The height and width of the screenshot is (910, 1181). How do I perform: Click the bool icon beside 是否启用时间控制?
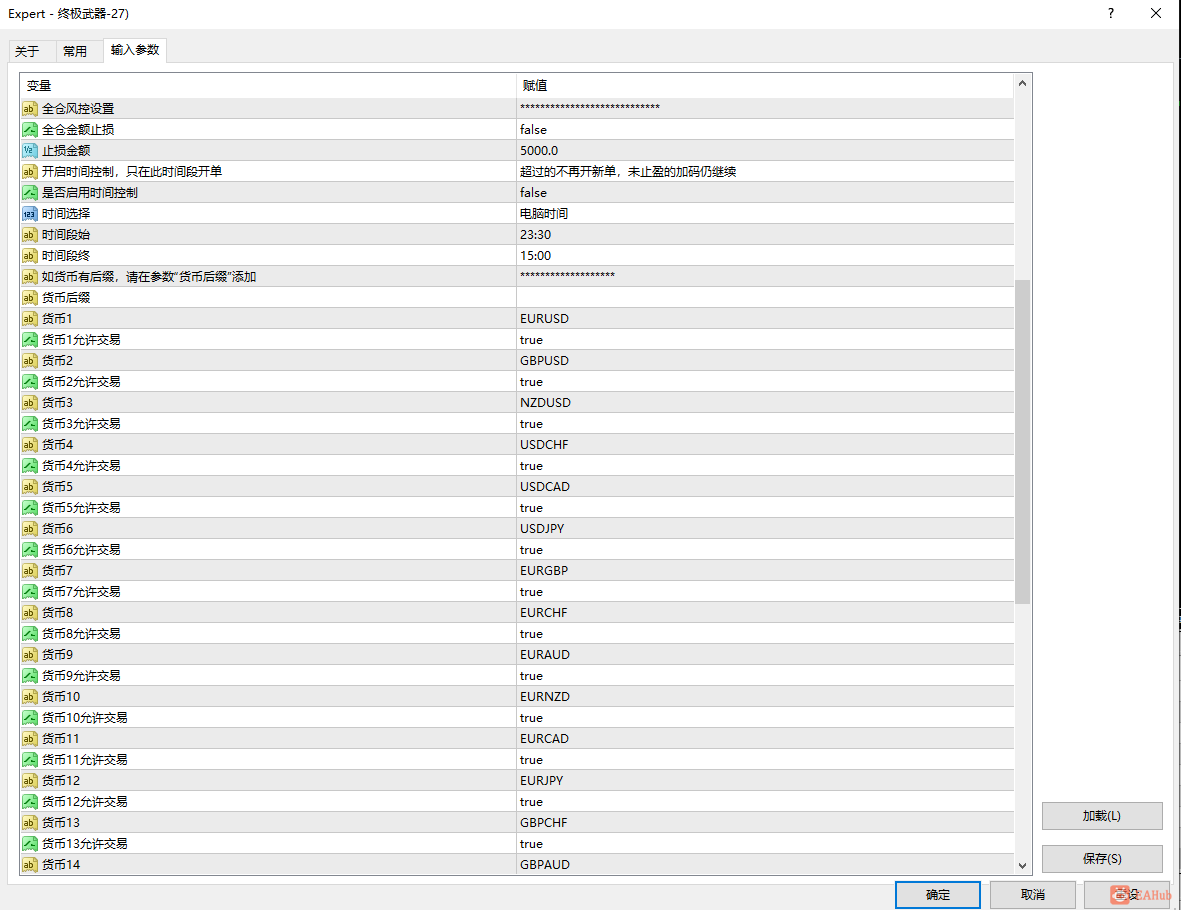coord(29,193)
